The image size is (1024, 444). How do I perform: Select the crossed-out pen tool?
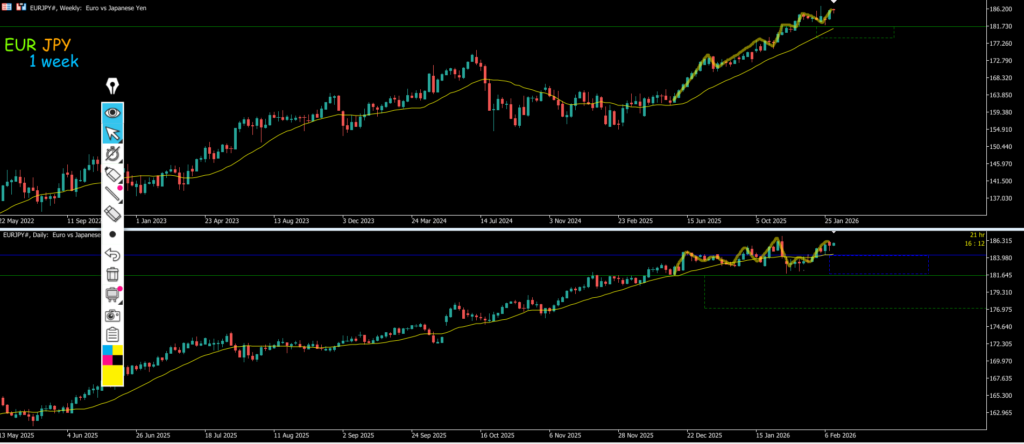[x=113, y=154]
